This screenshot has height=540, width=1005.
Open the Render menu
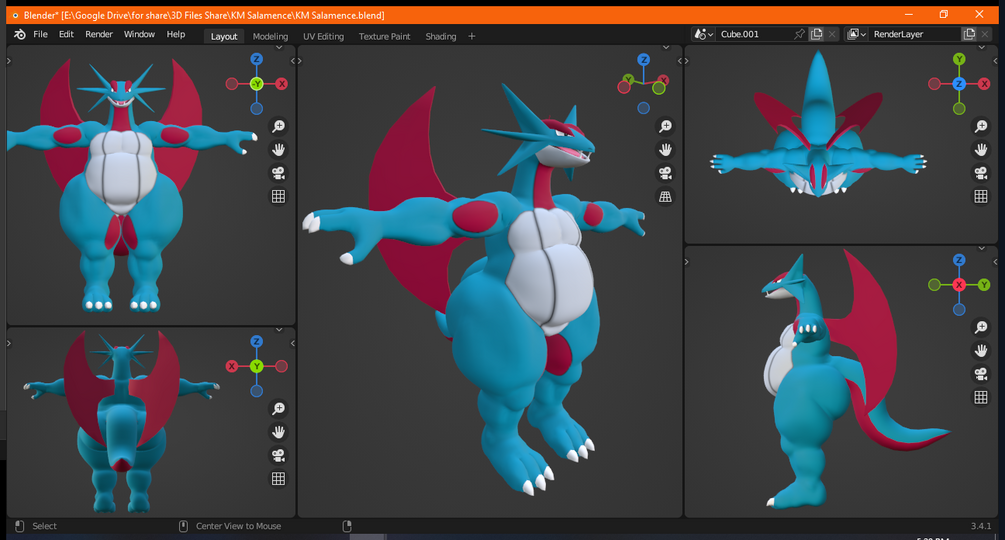99,35
